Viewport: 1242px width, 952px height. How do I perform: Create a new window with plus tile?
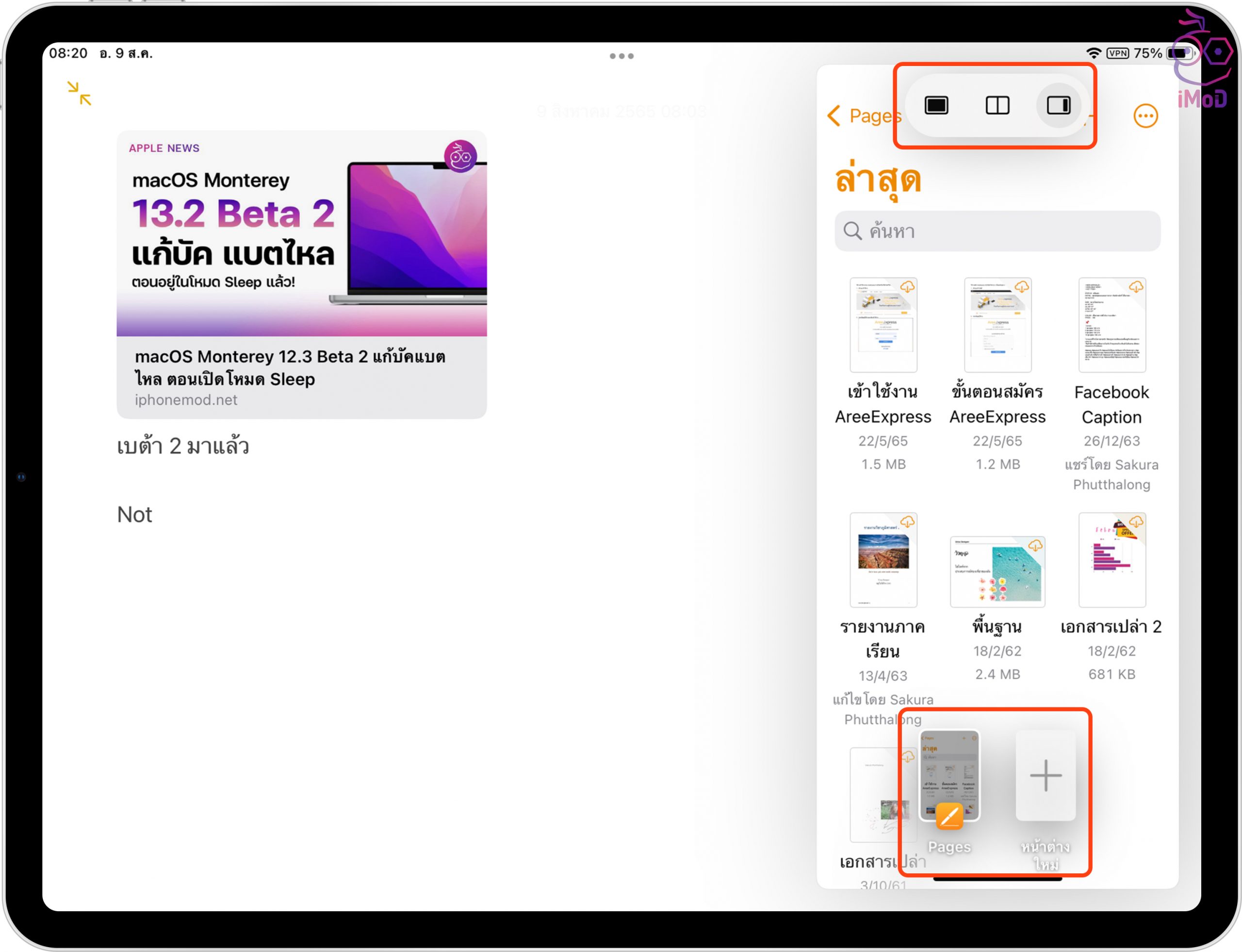1046,775
